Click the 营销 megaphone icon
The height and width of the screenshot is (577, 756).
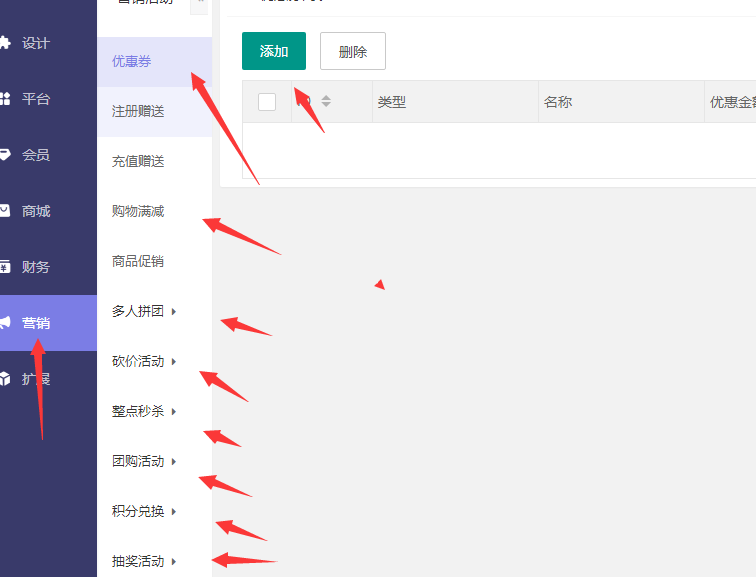click(5, 323)
